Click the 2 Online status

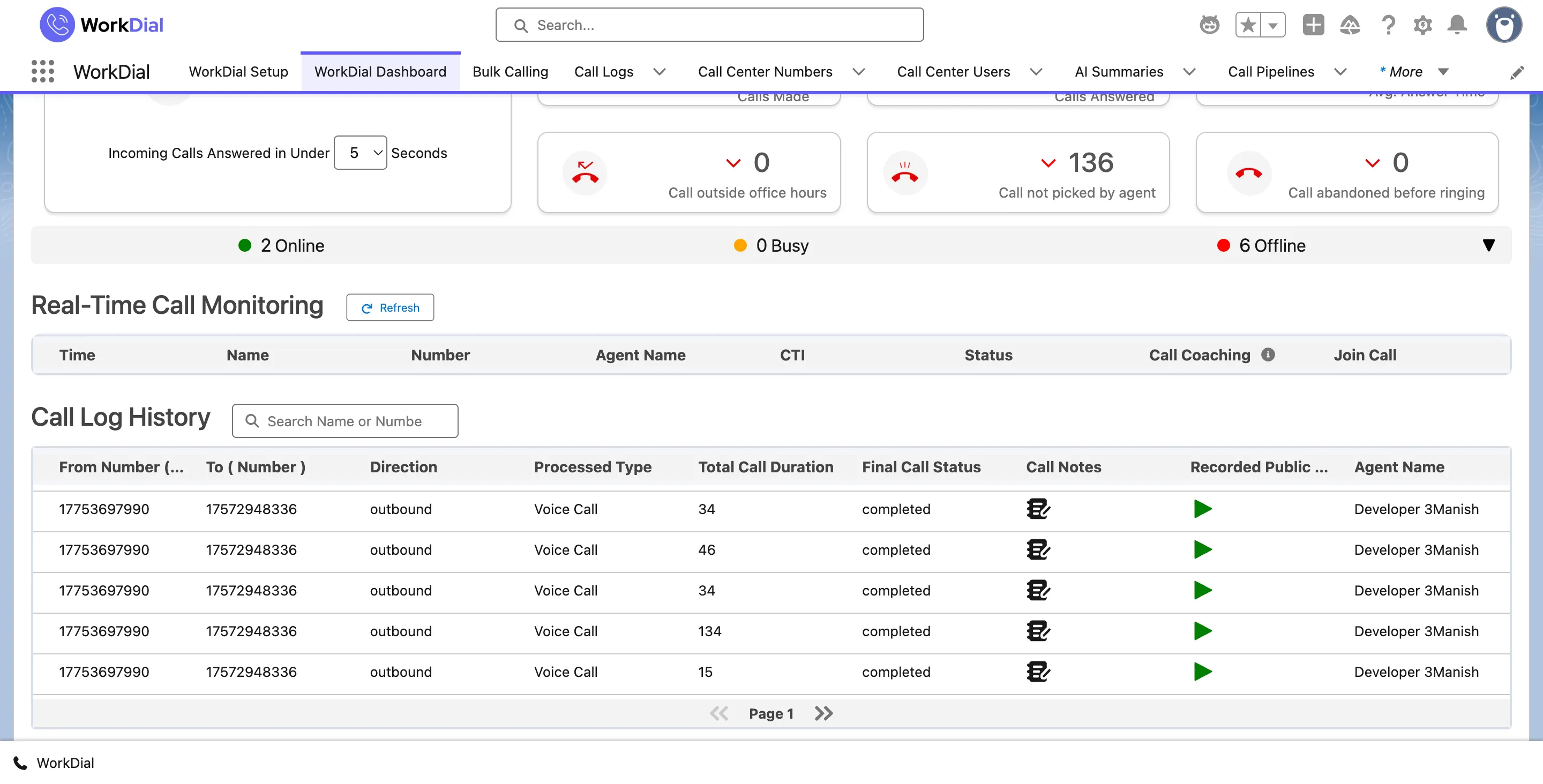click(x=281, y=246)
